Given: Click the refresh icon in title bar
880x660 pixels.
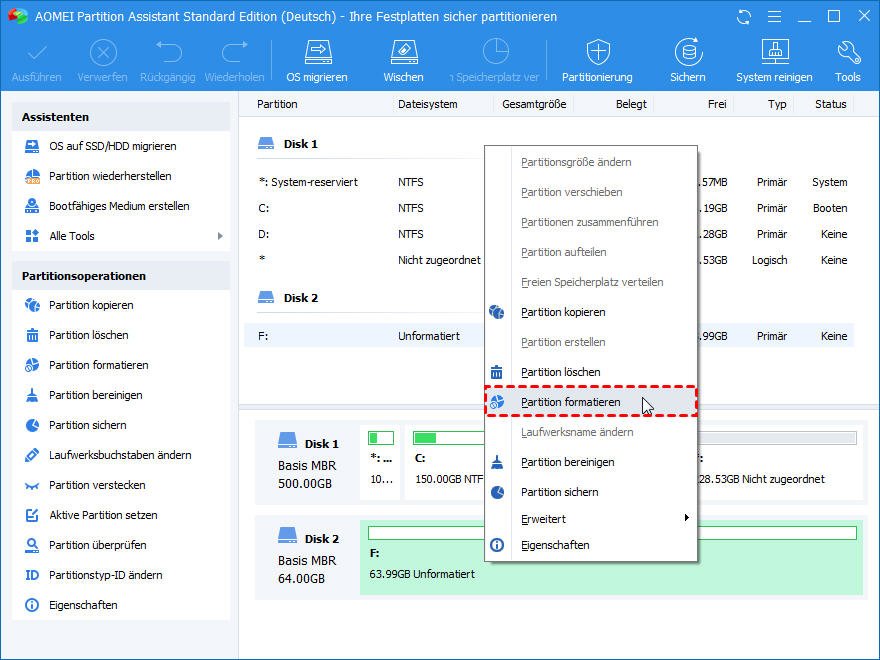Looking at the screenshot, I should pyautogui.click(x=744, y=17).
